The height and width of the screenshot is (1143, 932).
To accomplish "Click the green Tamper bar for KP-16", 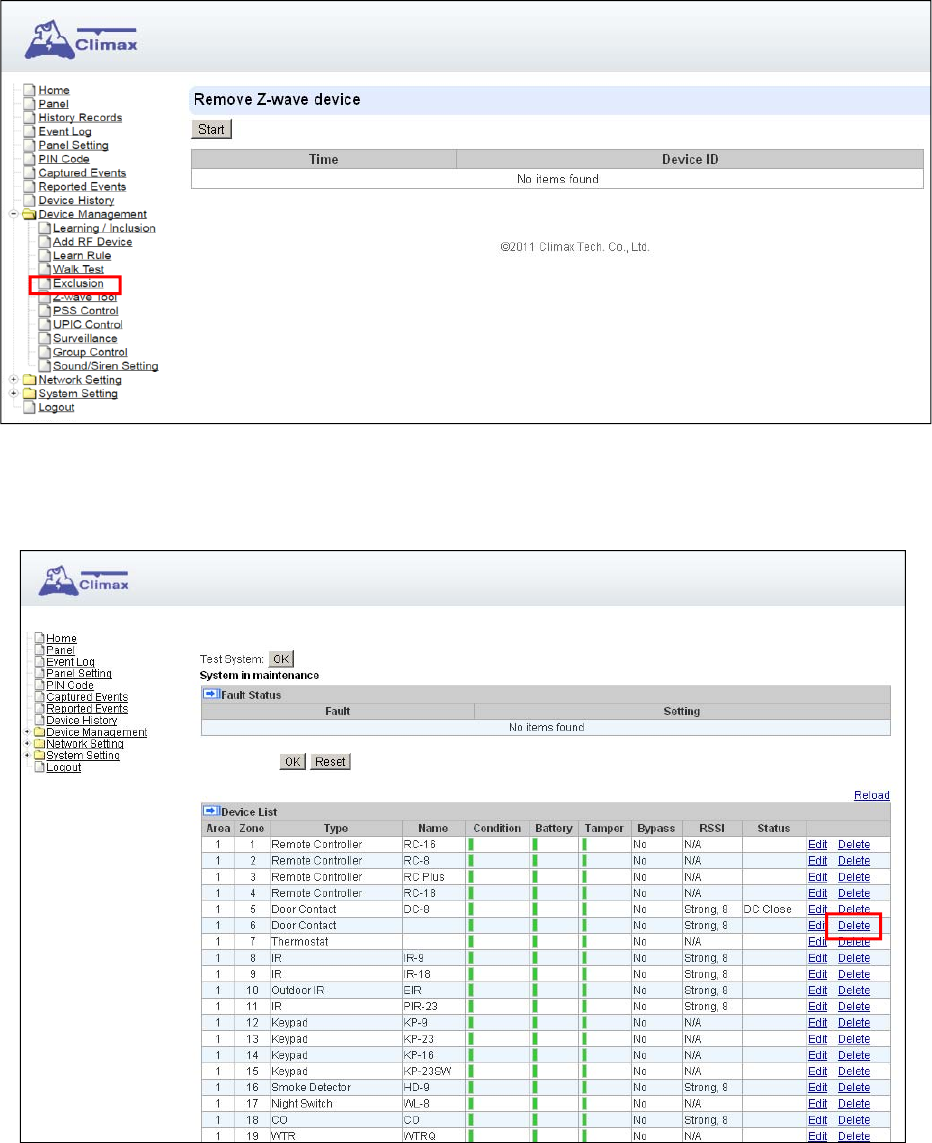I will pos(584,1056).
